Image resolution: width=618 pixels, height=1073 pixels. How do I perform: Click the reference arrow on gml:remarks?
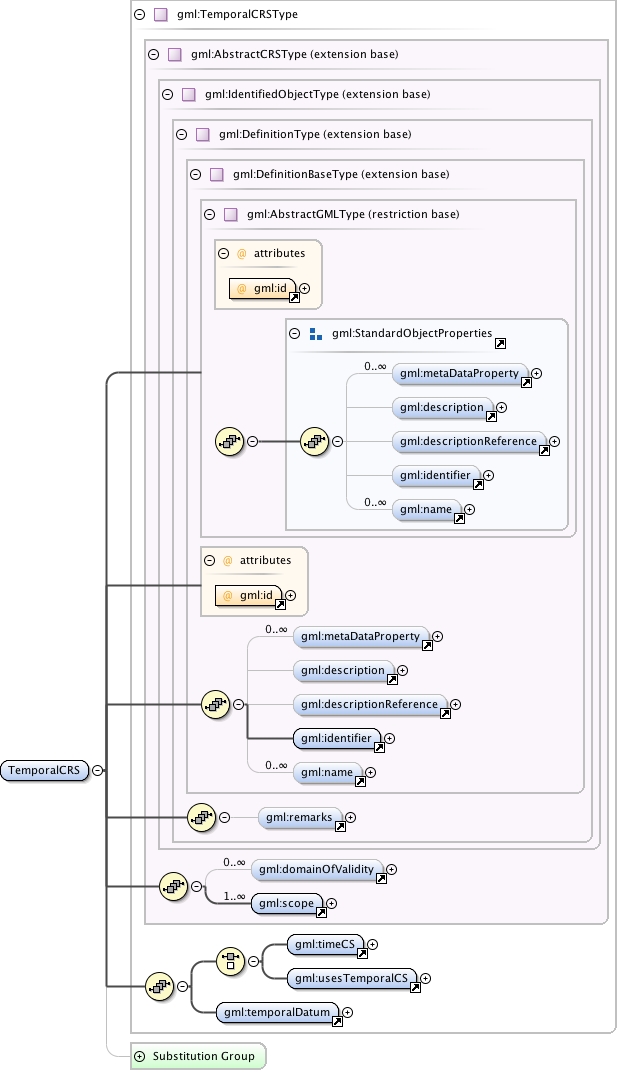(340, 827)
